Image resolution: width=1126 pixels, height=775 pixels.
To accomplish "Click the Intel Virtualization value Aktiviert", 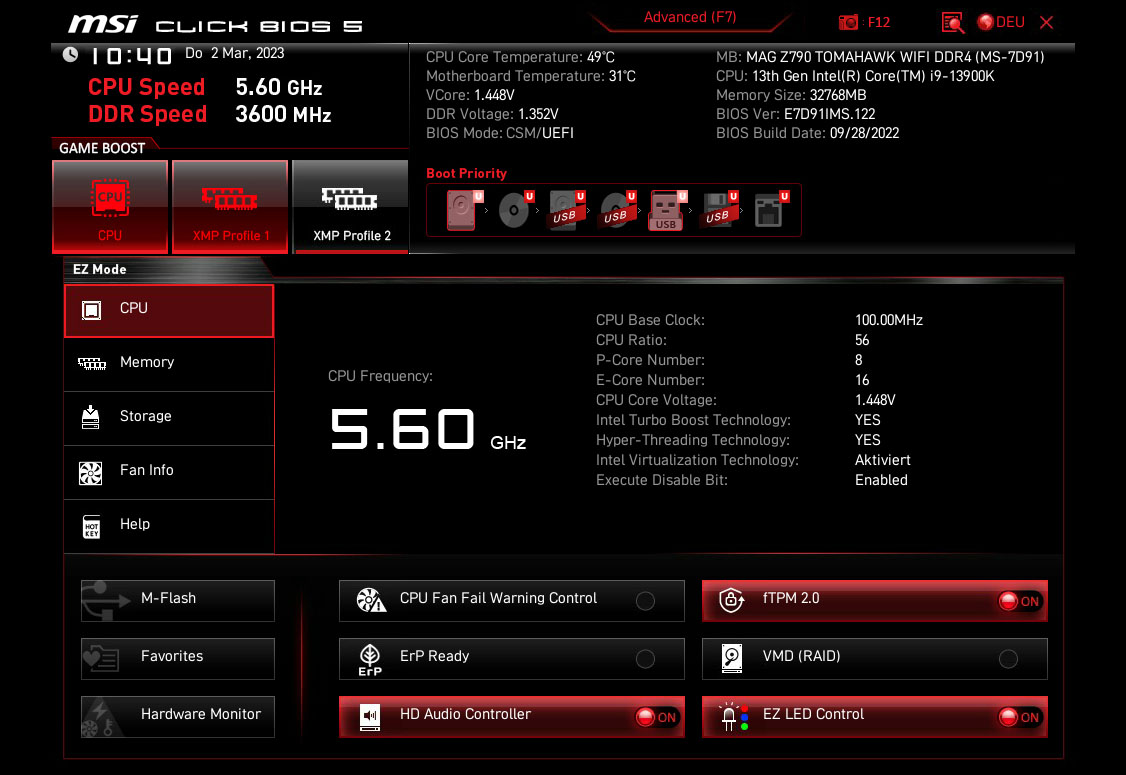I will pyautogui.click(x=883, y=460).
